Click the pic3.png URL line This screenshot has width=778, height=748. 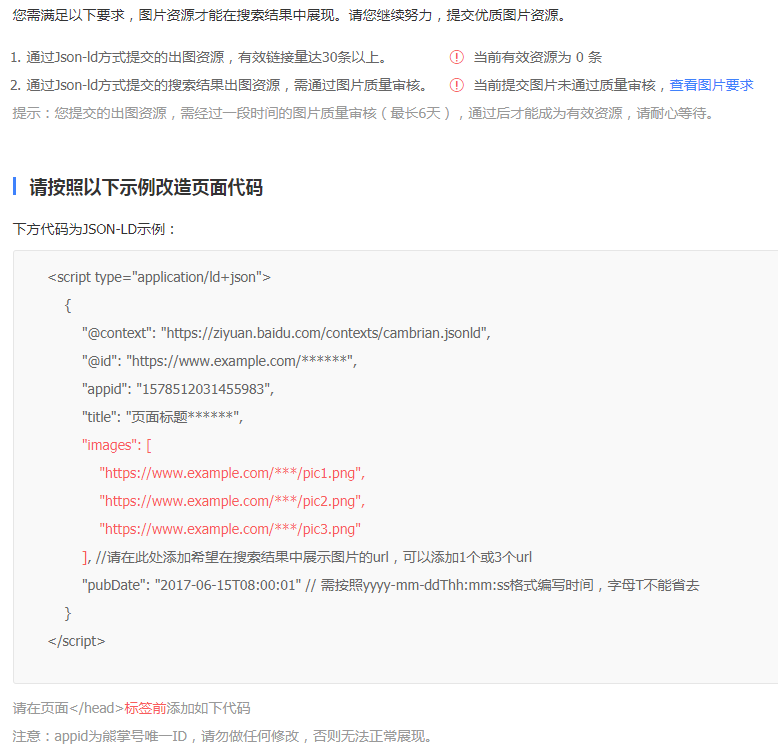pyautogui.click(x=230, y=529)
